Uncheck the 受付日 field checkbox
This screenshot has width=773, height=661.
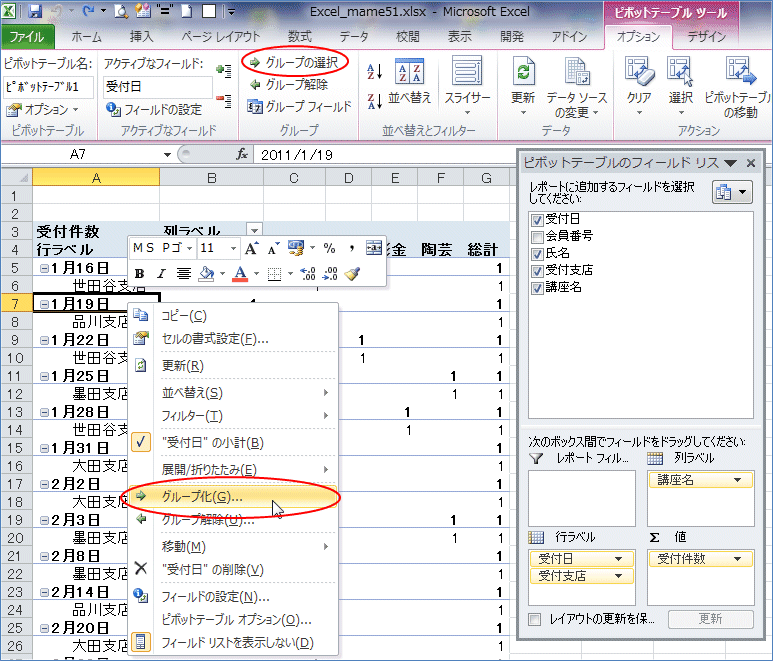point(538,219)
